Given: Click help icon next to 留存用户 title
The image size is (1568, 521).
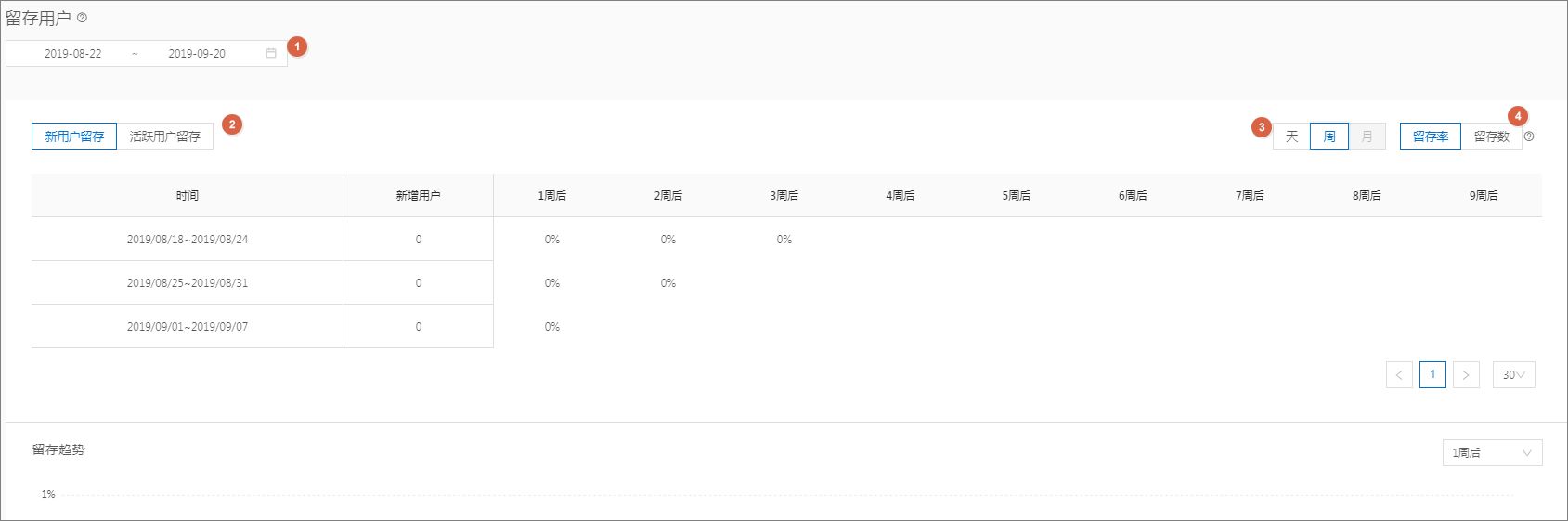Looking at the screenshot, I should coord(82,18).
